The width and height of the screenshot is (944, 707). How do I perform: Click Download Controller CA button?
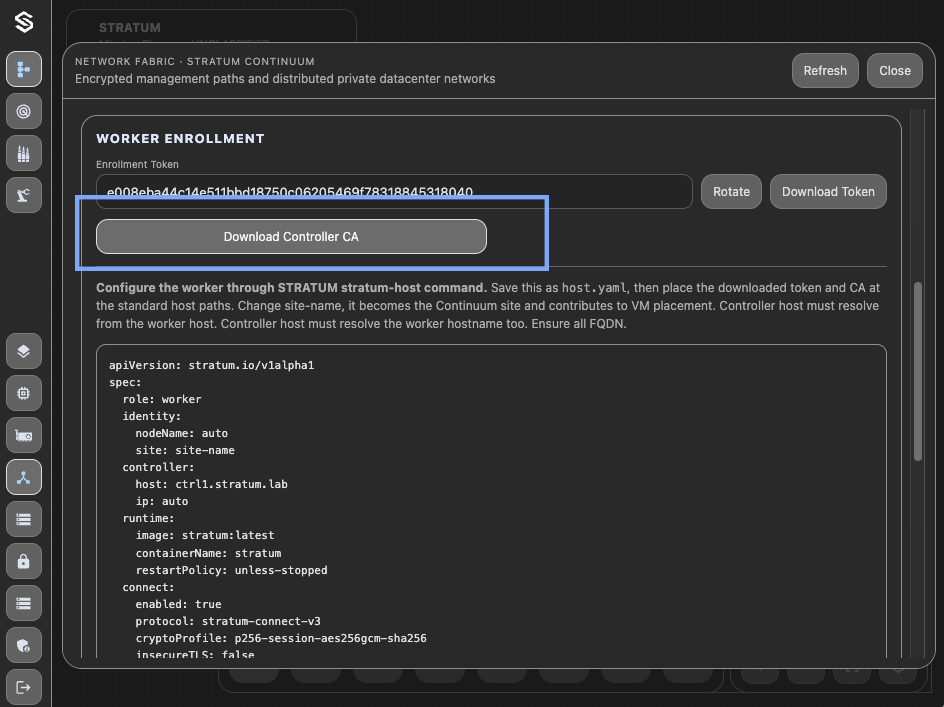click(291, 237)
